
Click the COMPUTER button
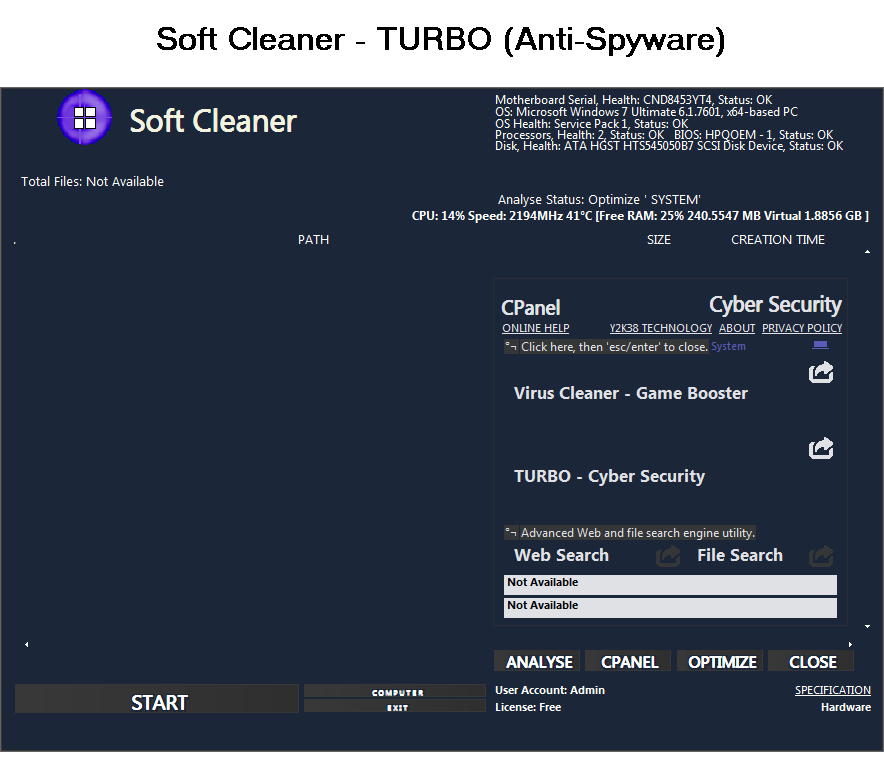(x=395, y=691)
